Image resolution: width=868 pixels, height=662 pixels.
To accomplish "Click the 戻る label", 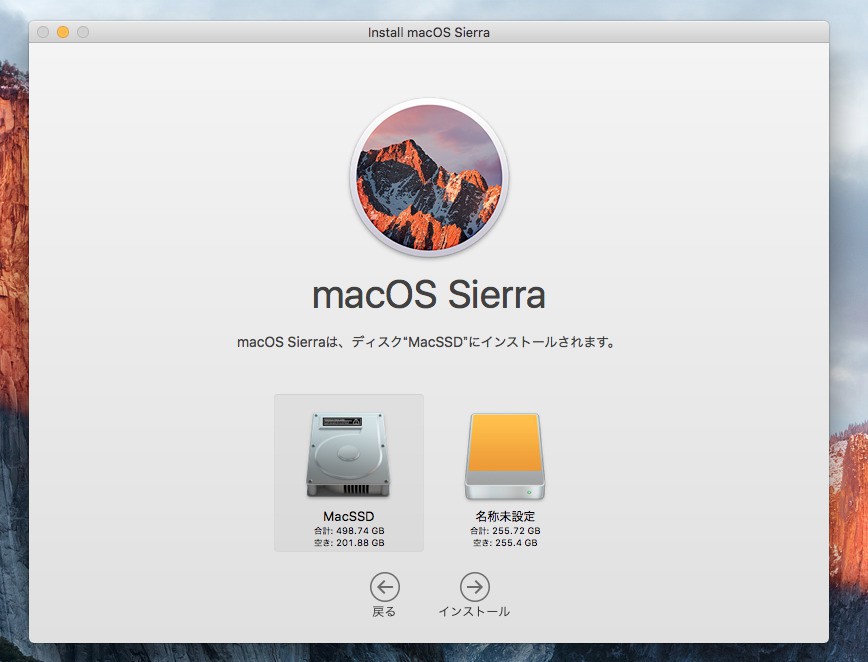I will pyautogui.click(x=384, y=612).
